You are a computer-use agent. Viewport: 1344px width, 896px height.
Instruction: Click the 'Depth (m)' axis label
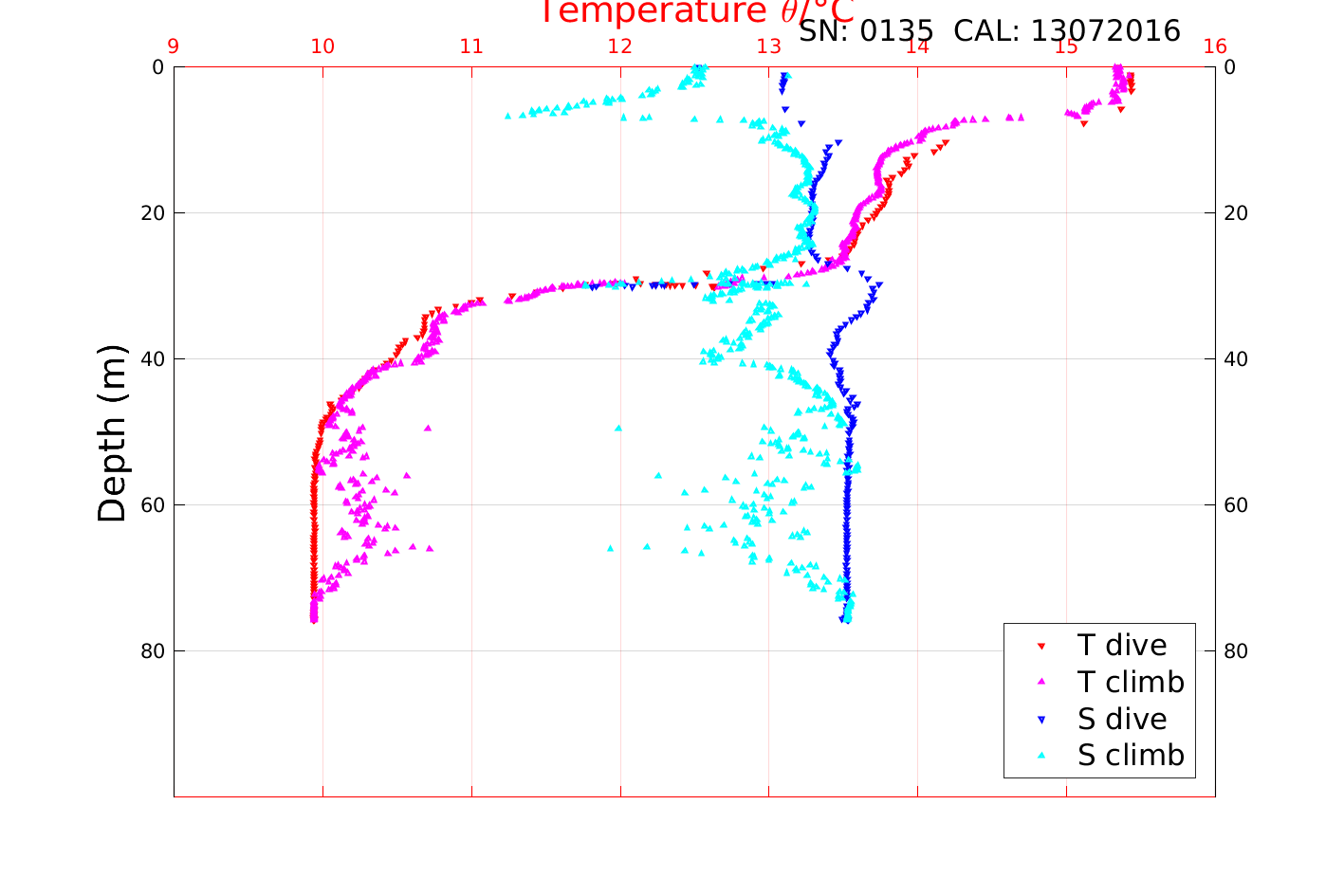point(112,433)
